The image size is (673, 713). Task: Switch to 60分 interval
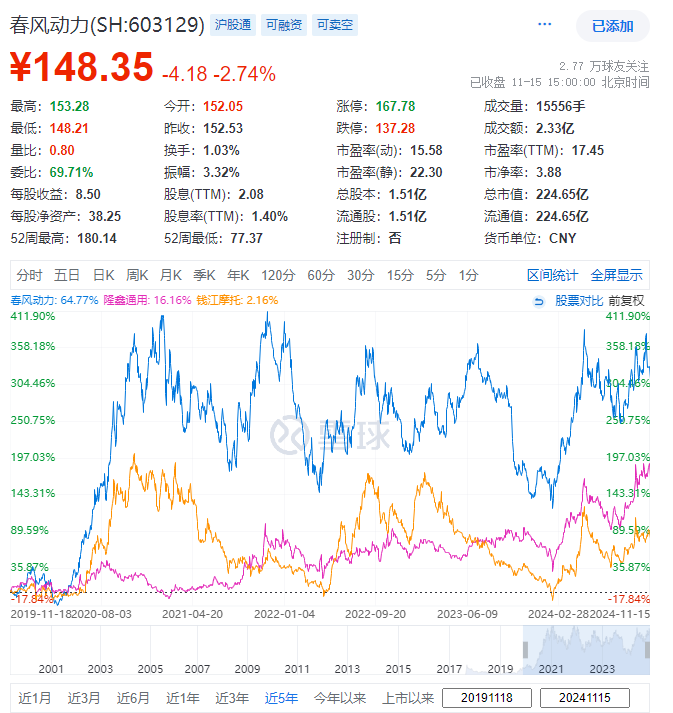[x=321, y=275]
